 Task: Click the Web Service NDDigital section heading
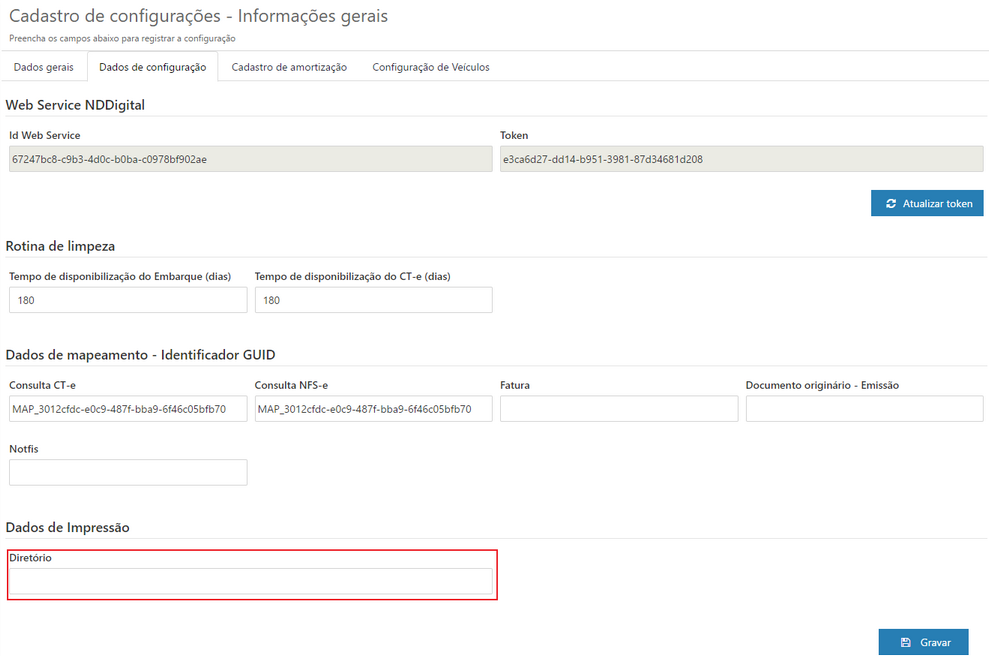pyautogui.click(x=75, y=104)
